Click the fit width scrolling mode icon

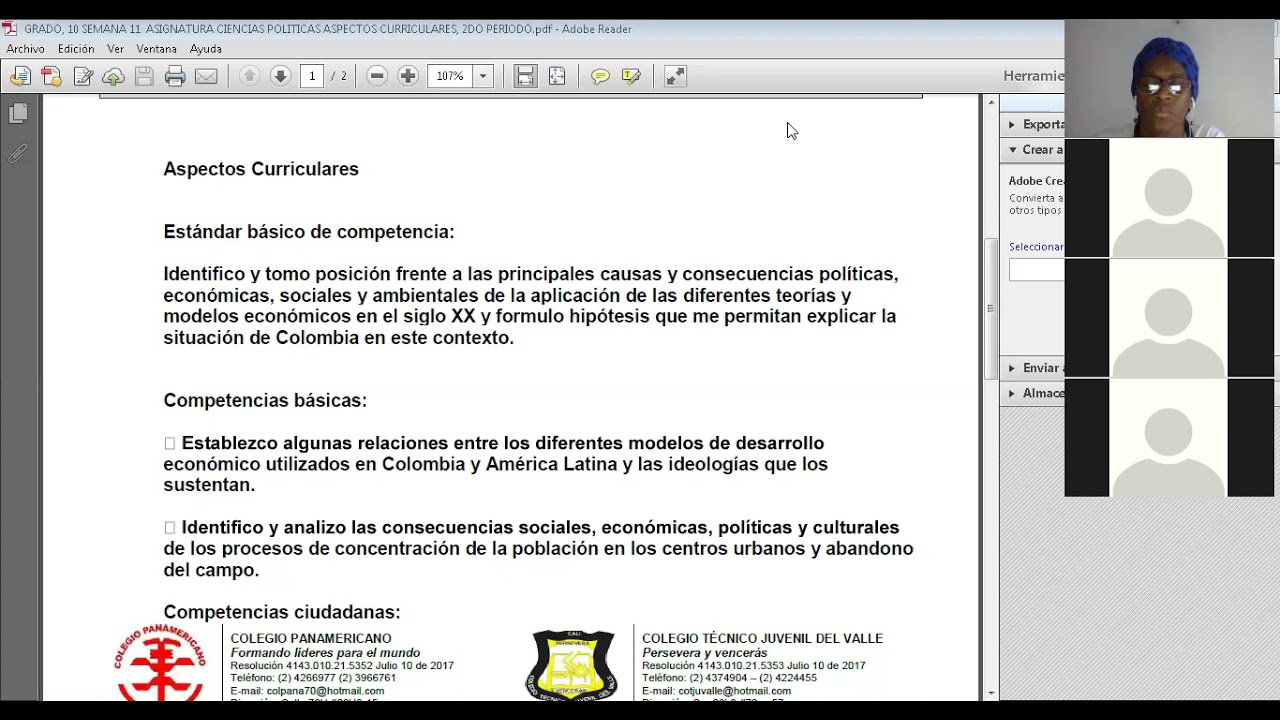coord(525,76)
